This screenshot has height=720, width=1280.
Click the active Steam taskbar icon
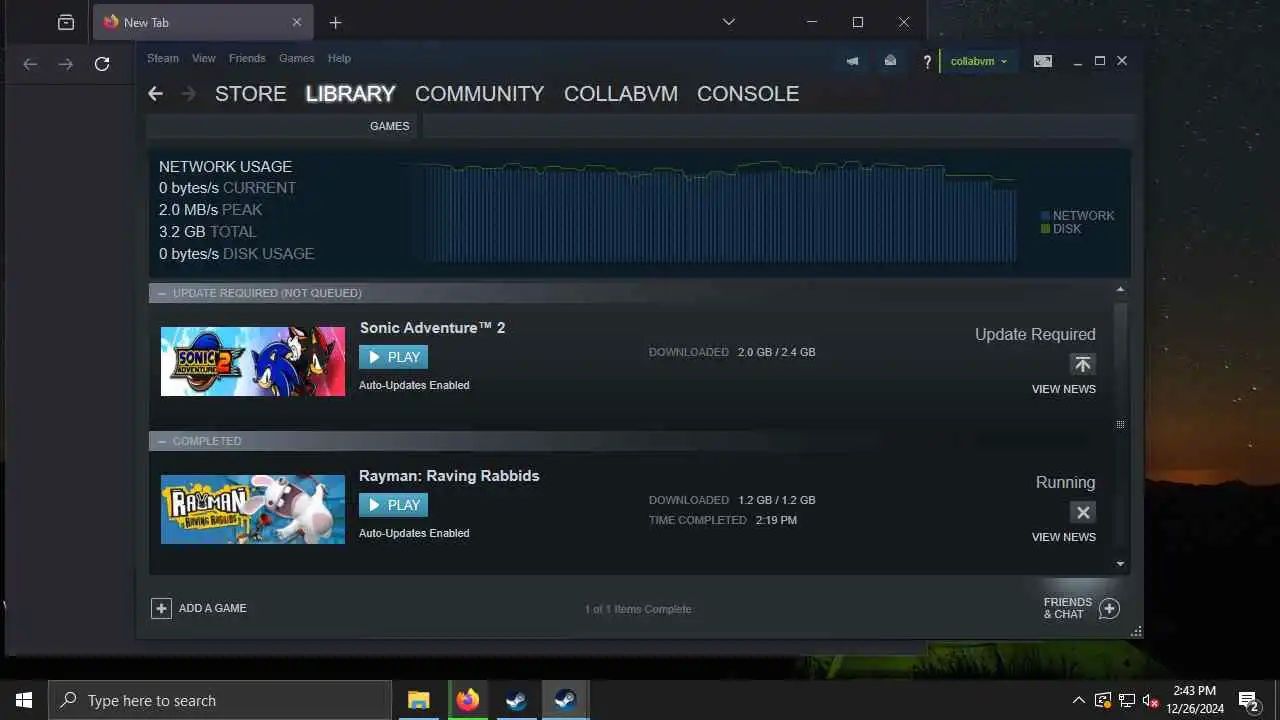tap(565, 700)
